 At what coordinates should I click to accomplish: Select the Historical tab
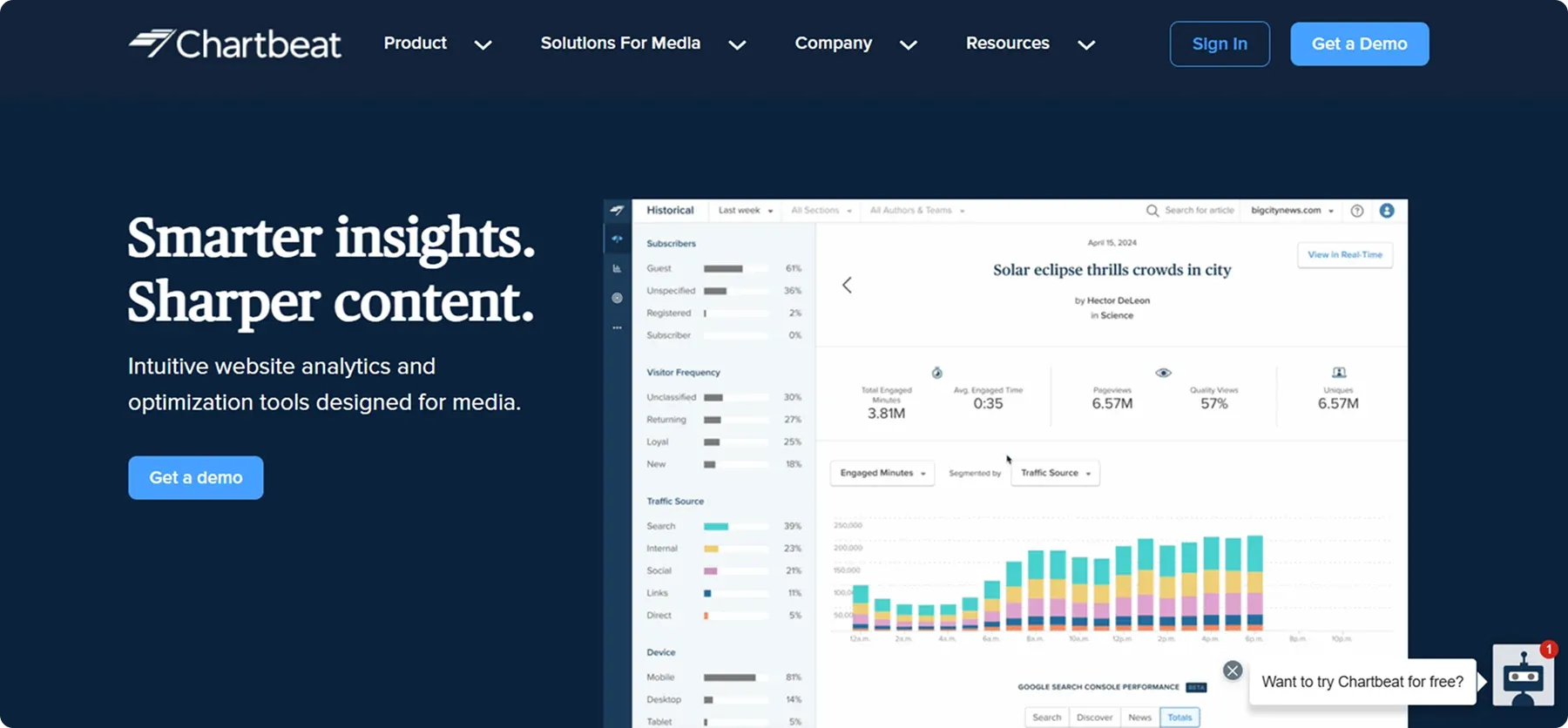[670, 211]
